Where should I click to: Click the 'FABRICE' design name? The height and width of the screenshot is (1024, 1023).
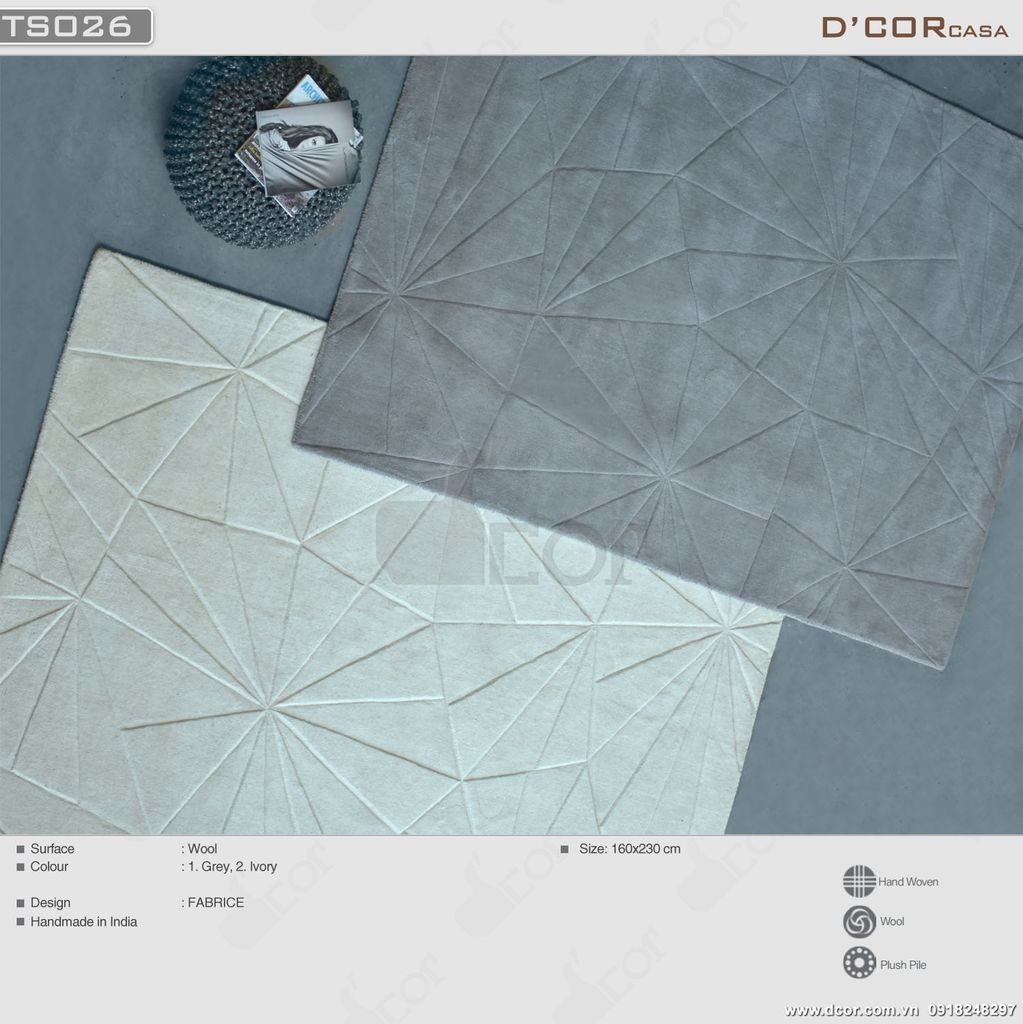(x=216, y=903)
